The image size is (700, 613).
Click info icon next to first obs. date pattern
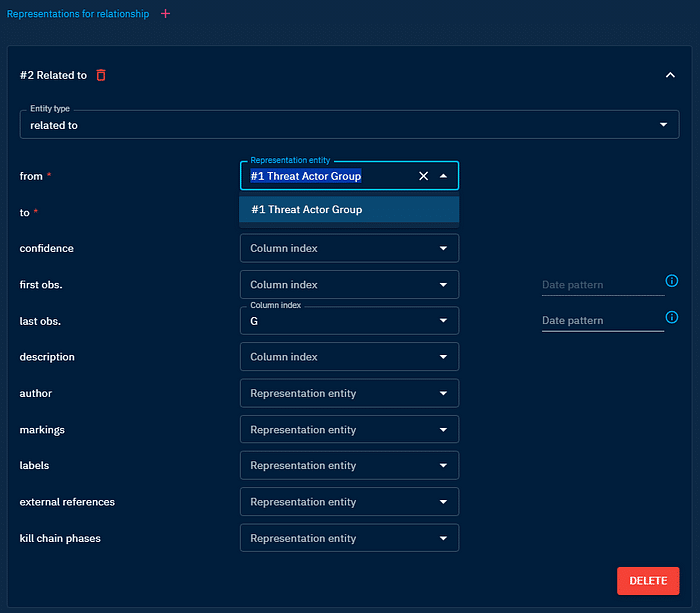click(672, 281)
